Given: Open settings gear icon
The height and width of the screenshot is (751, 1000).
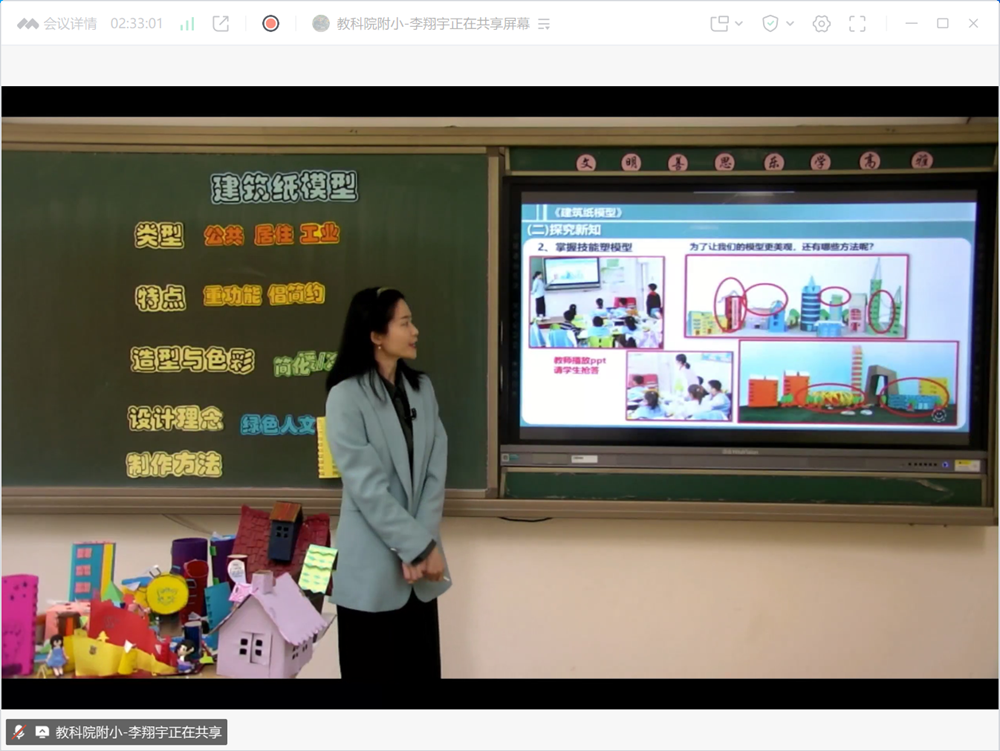Looking at the screenshot, I should point(821,24).
